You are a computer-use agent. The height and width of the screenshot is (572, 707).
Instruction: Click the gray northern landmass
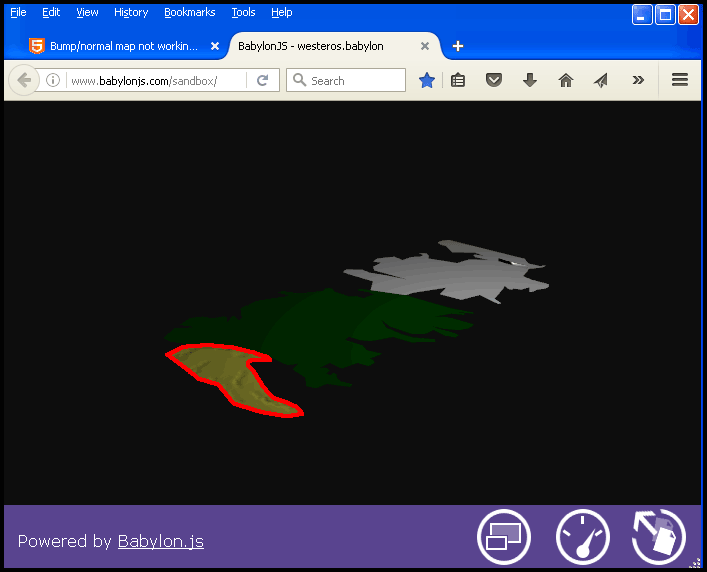[446, 275]
